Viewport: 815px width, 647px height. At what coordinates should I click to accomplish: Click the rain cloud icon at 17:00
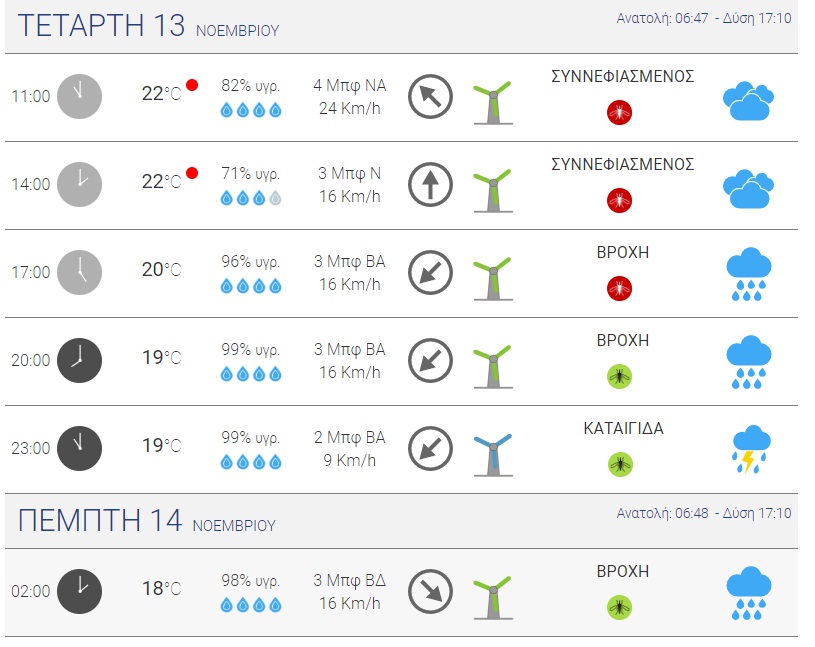[748, 273]
